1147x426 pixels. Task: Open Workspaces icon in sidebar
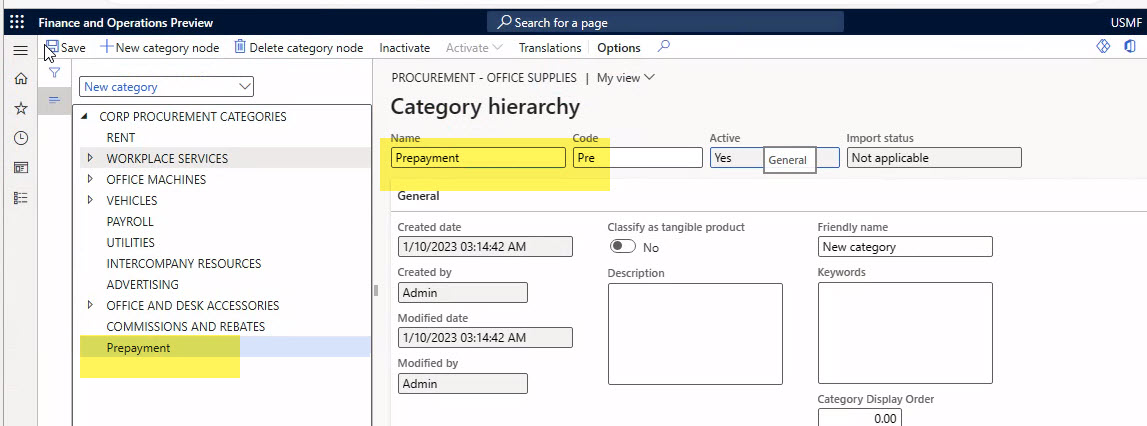(x=20, y=168)
